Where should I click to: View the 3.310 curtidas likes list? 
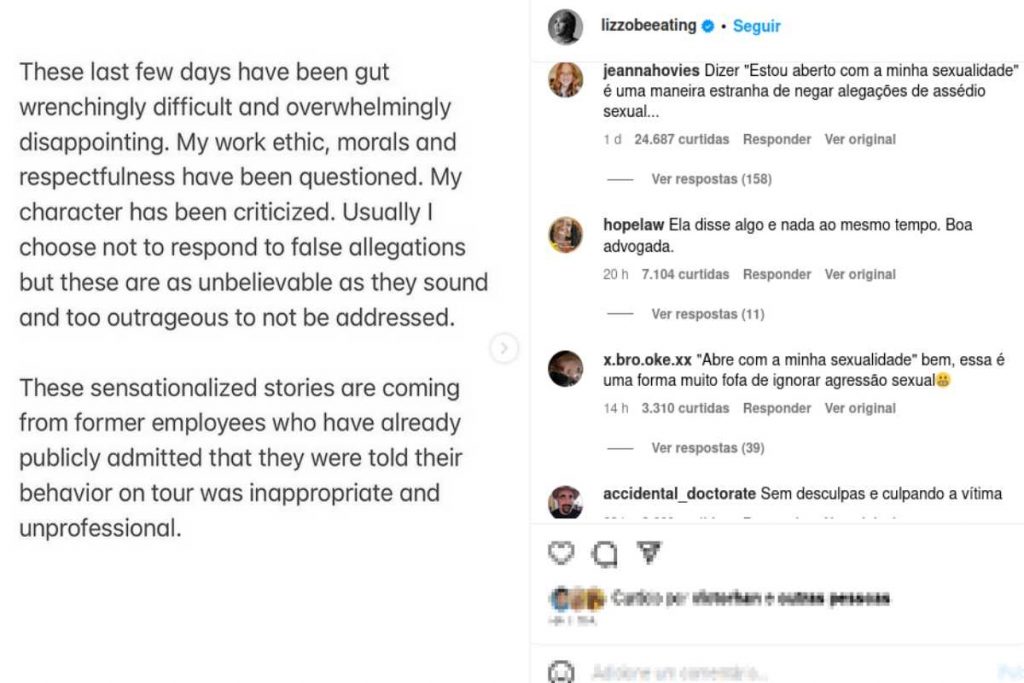tap(685, 408)
